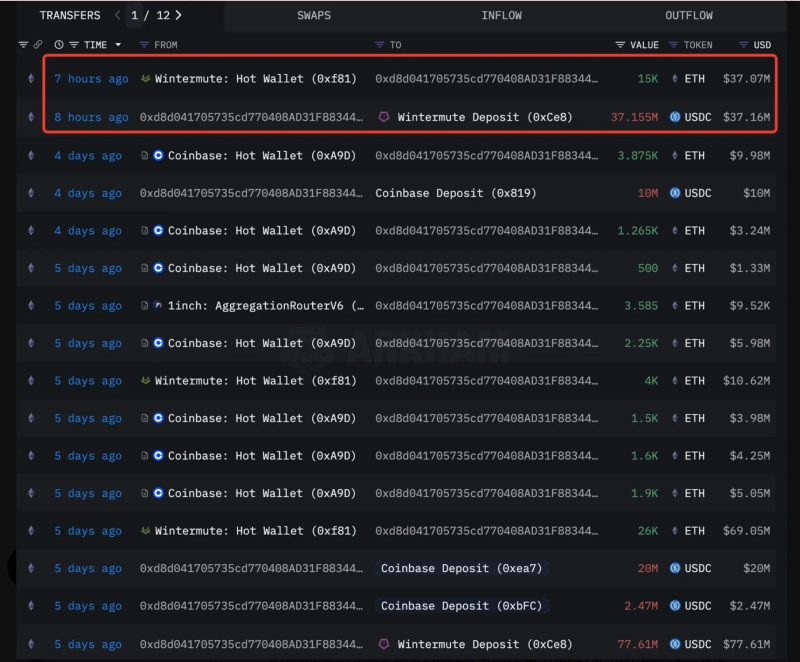
Task: Toggle the TO column filter
Action: [x=380, y=45]
